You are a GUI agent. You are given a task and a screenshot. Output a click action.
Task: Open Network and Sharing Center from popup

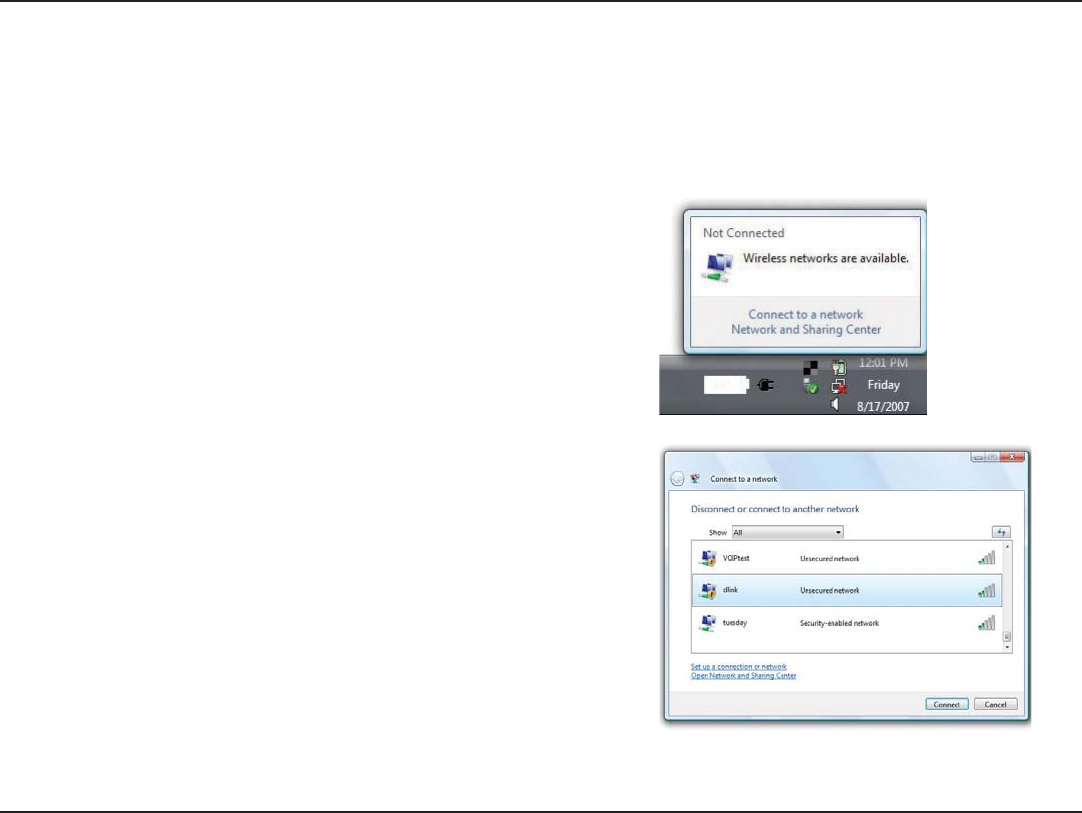click(x=806, y=330)
